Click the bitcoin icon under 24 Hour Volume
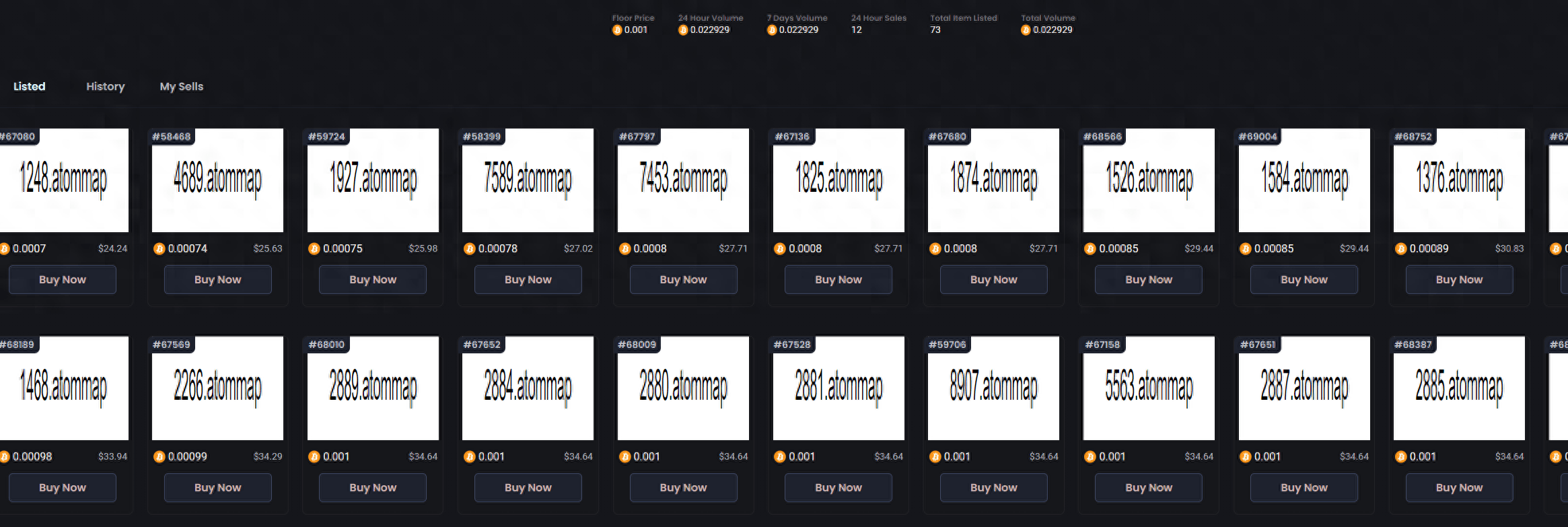This screenshot has width=1568, height=527. click(683, 30)
